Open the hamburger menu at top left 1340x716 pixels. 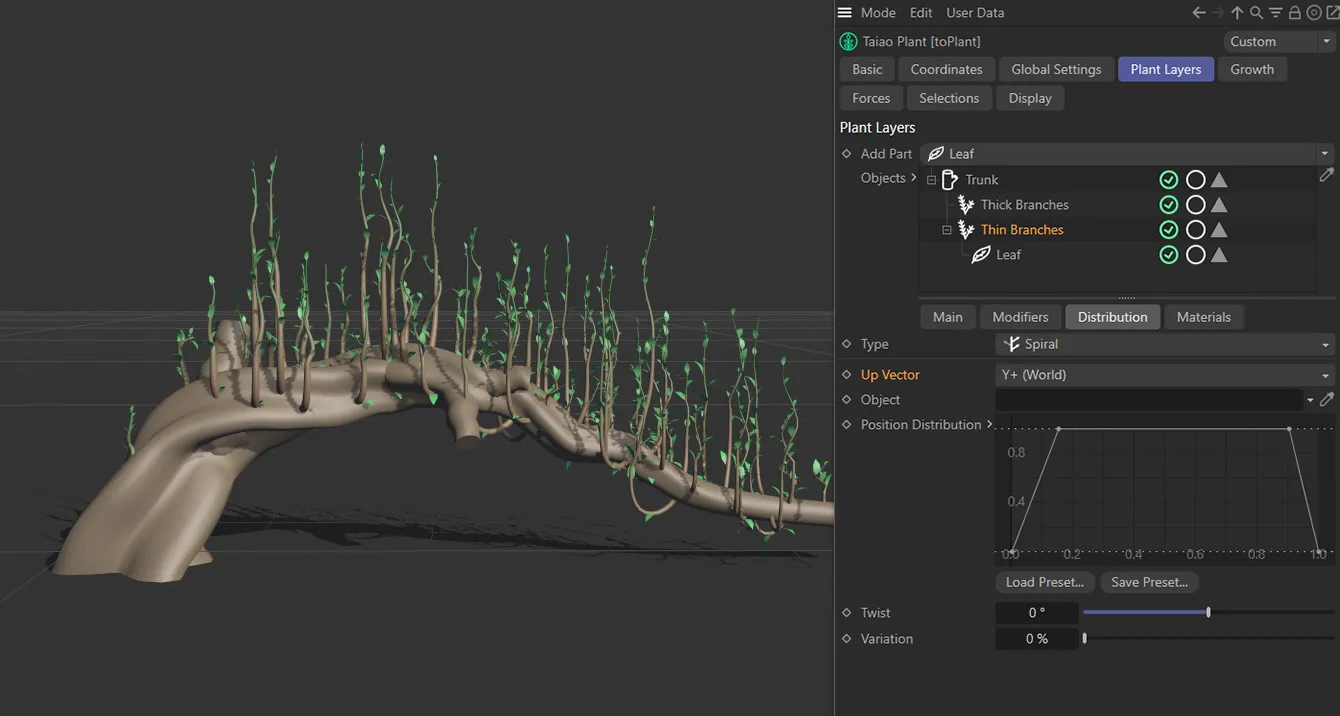click(845, 12)
